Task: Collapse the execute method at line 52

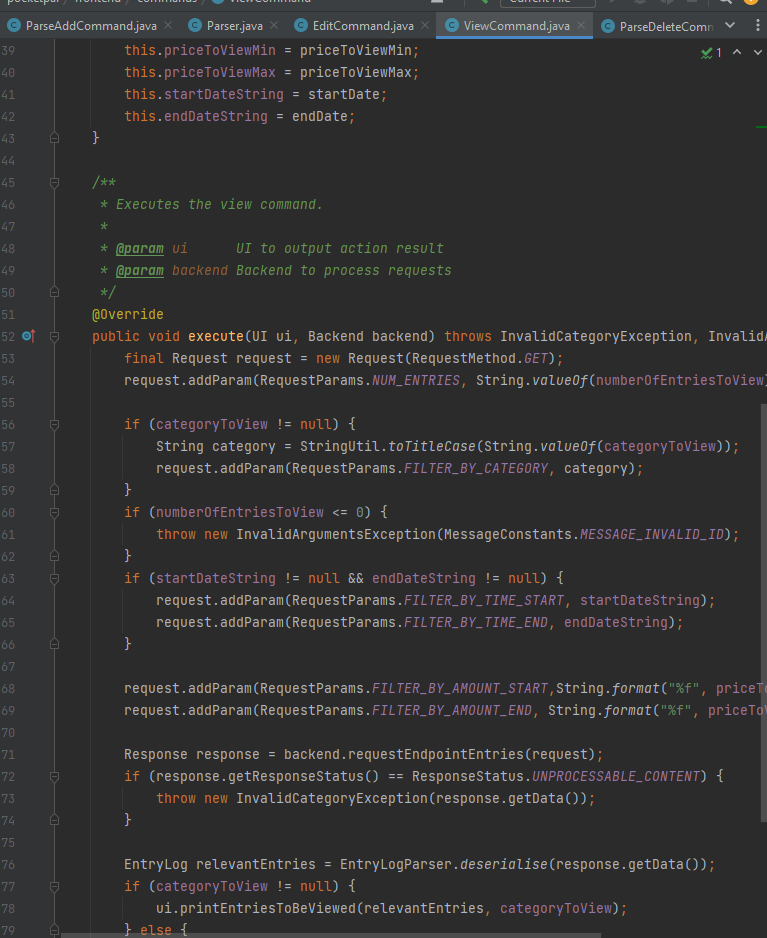Action: 54,336
